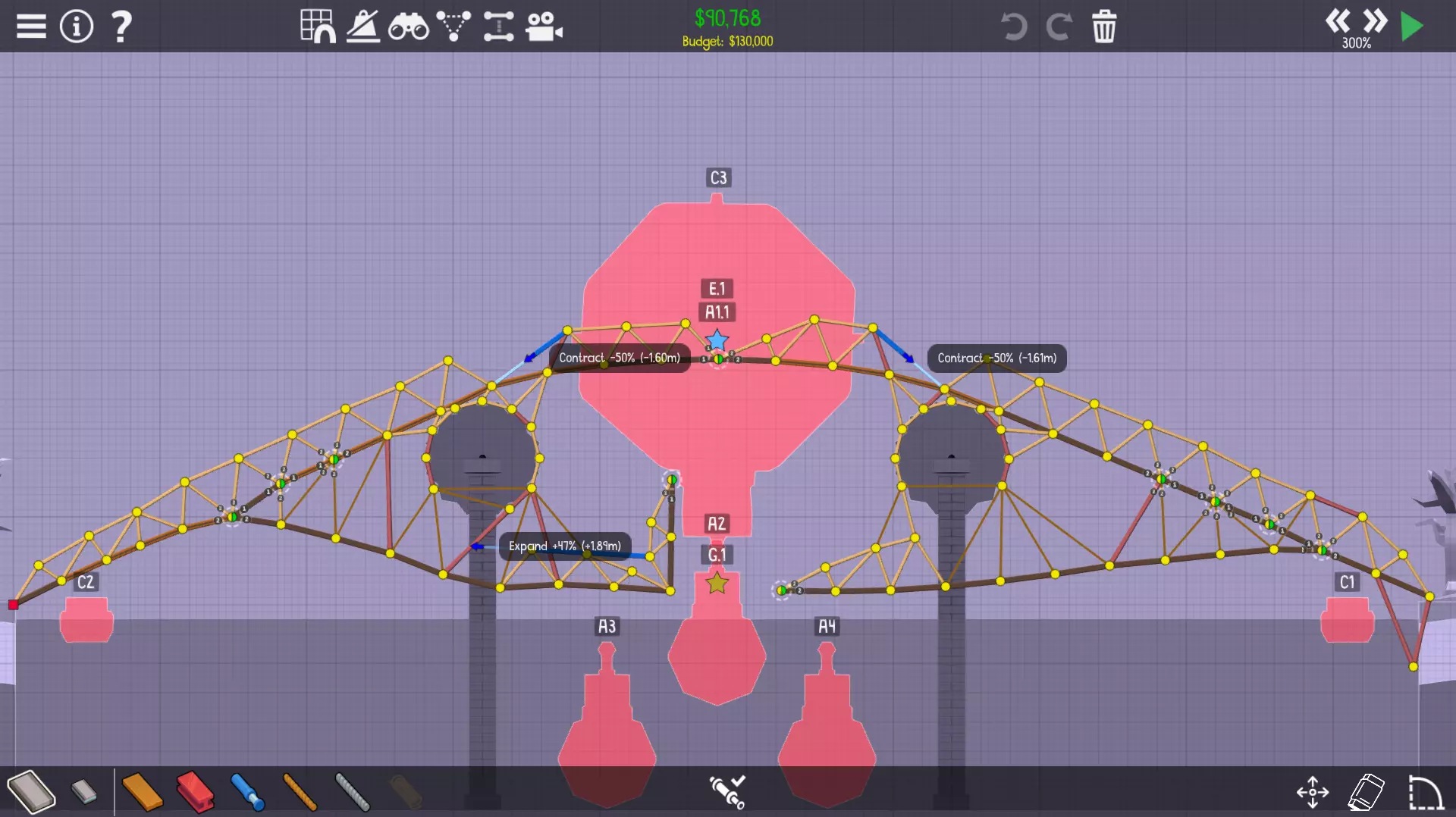Screen dimensions: 1456x817
Task: Click the gold star checkpoint marker
Action: tap(717, 584)
